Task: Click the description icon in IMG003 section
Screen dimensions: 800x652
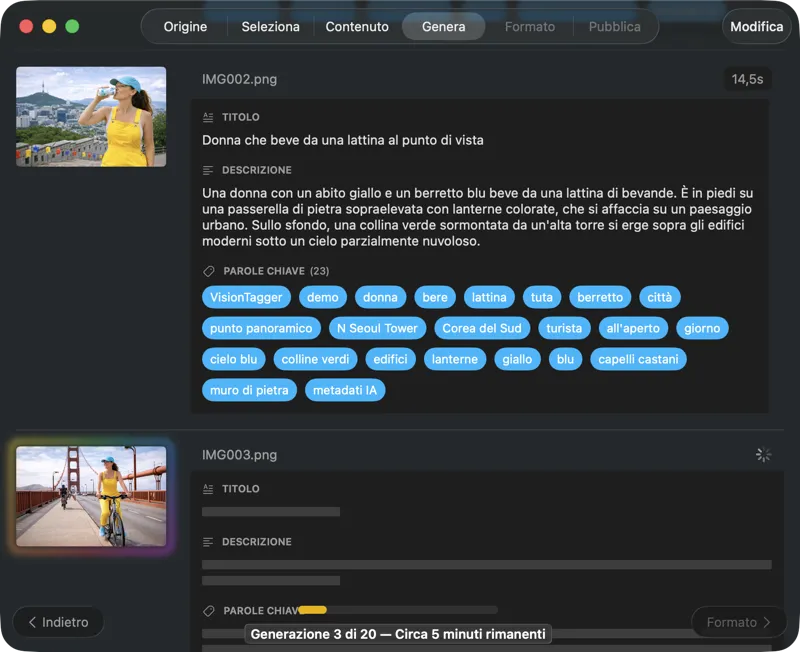Action: pyautogui.click(x=208, y=542)
